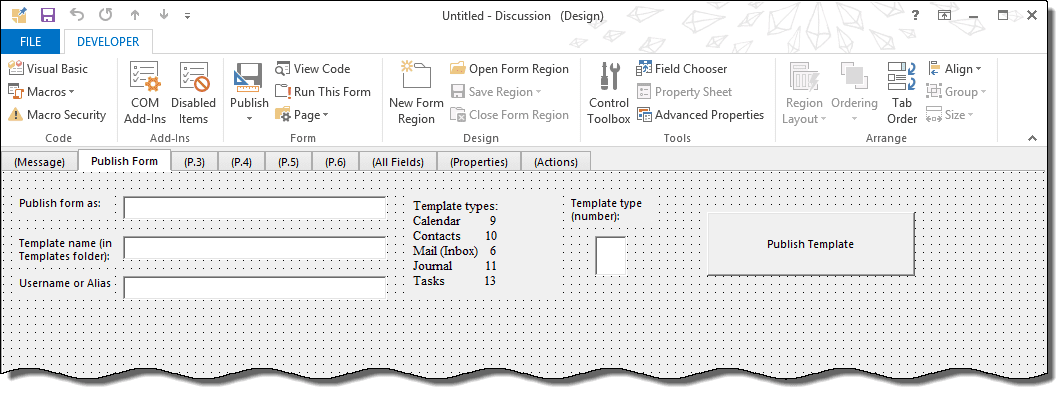Run This Form
Viewport: 1063px width, 395px height.
coord(323,91)
